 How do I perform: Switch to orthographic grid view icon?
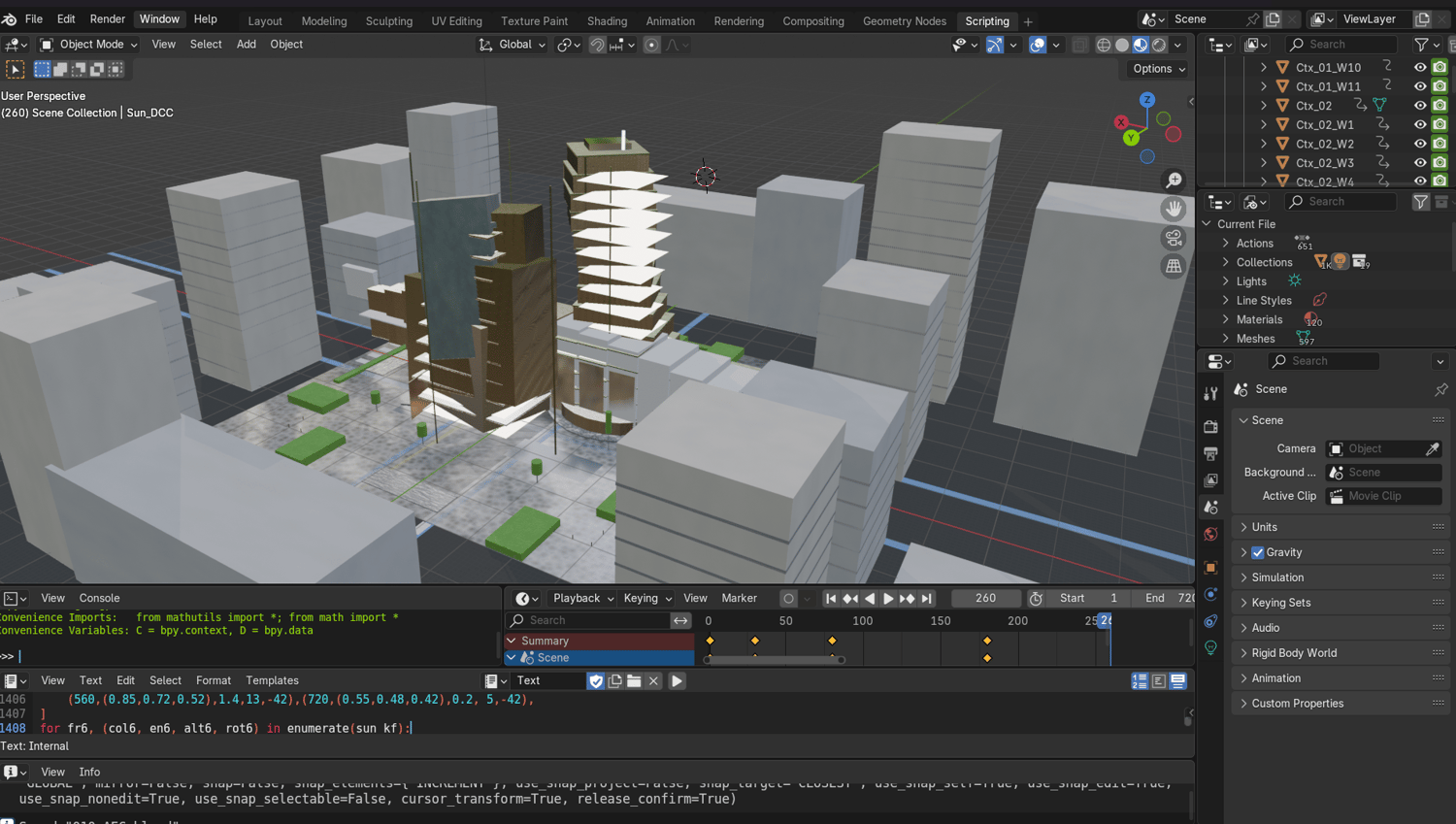1174,266
